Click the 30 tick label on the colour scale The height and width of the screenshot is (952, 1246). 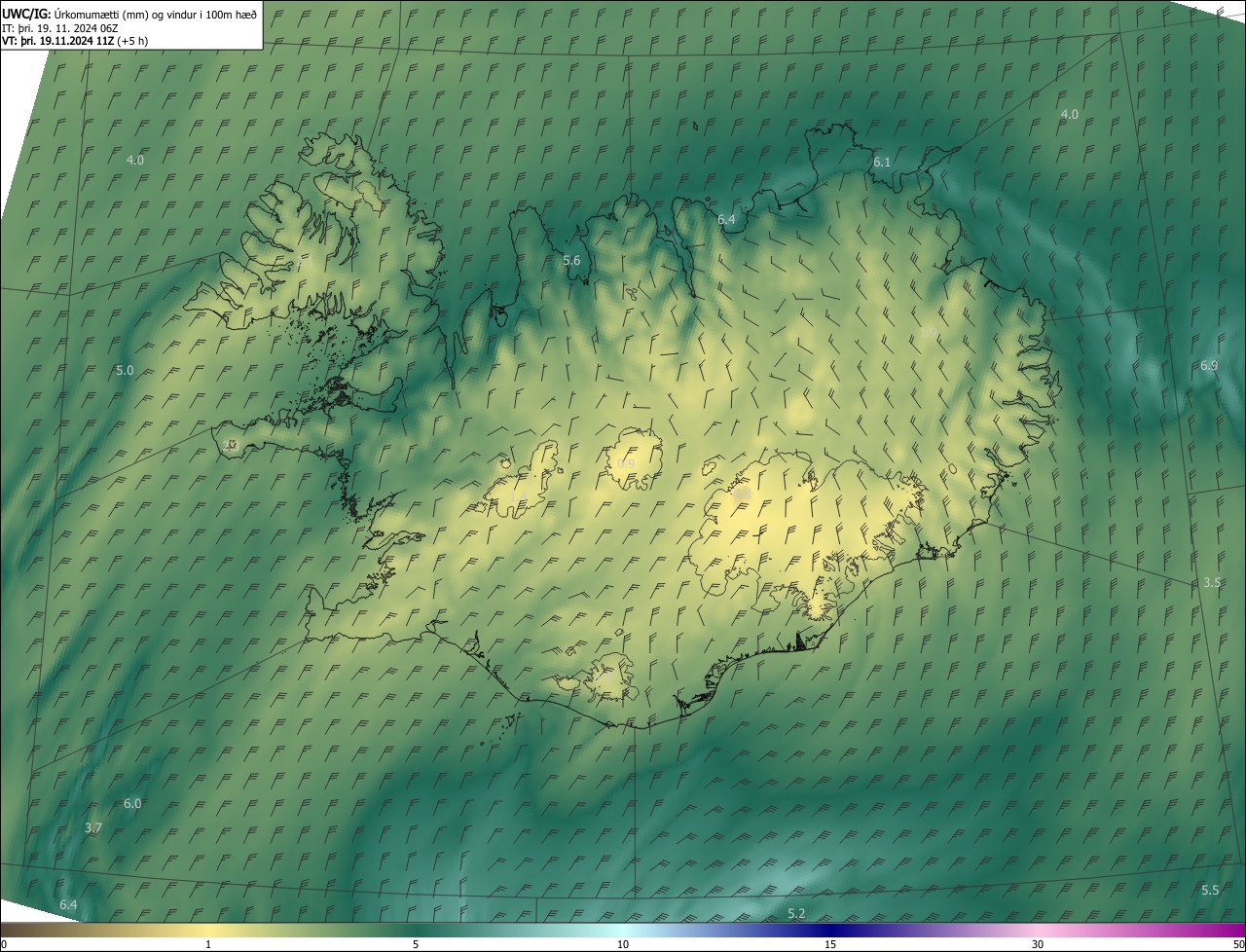pyautogui.click(x=1038, y=944)
